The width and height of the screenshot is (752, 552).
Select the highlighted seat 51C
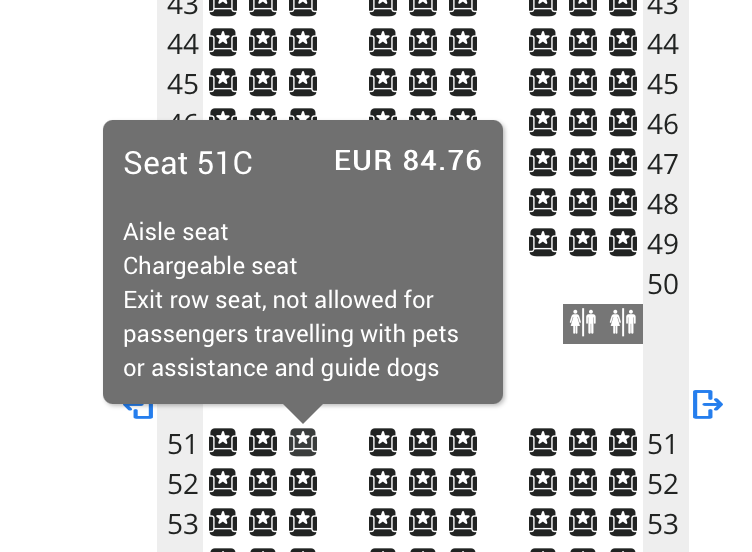point(302,442)
